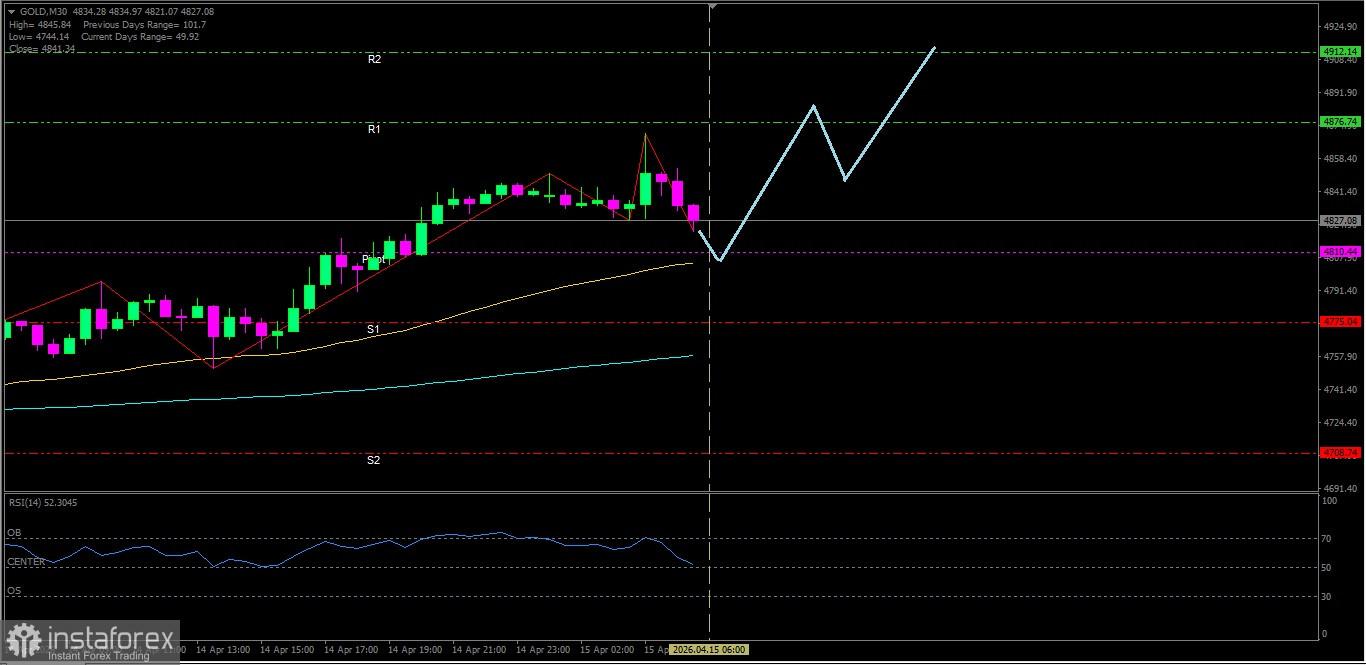Screen dimensions: 1366x665
Task: Open the triangle dropdown beside GOLD,M30
Action: click(11, 11)
